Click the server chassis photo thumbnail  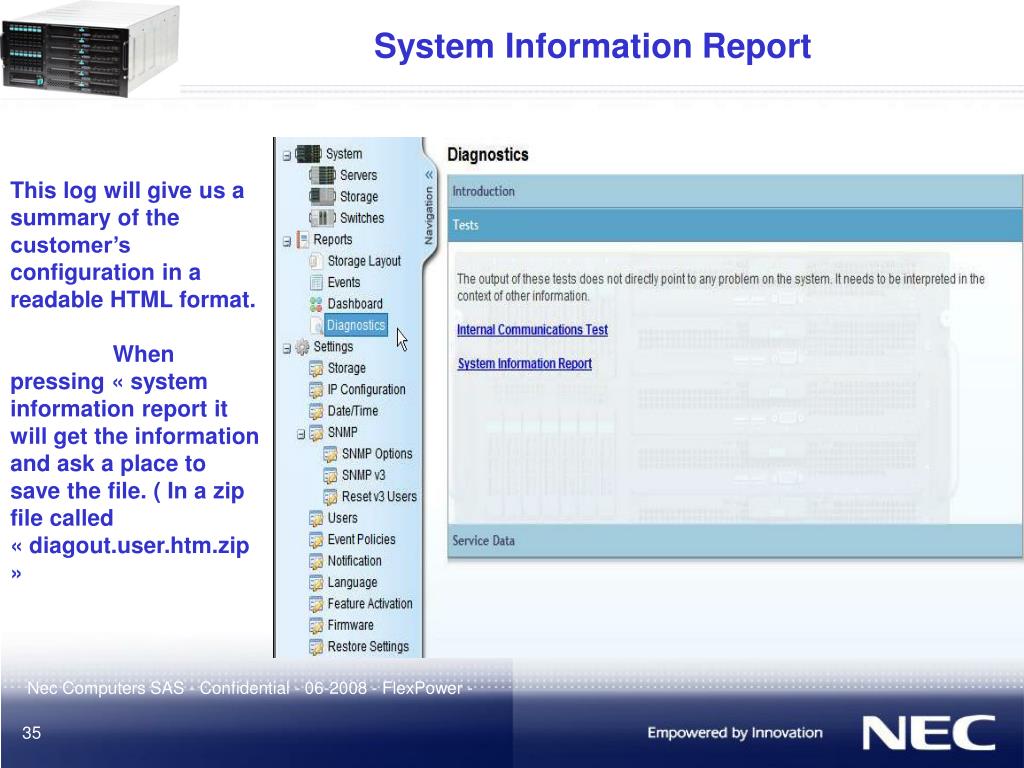click(90, 50)
